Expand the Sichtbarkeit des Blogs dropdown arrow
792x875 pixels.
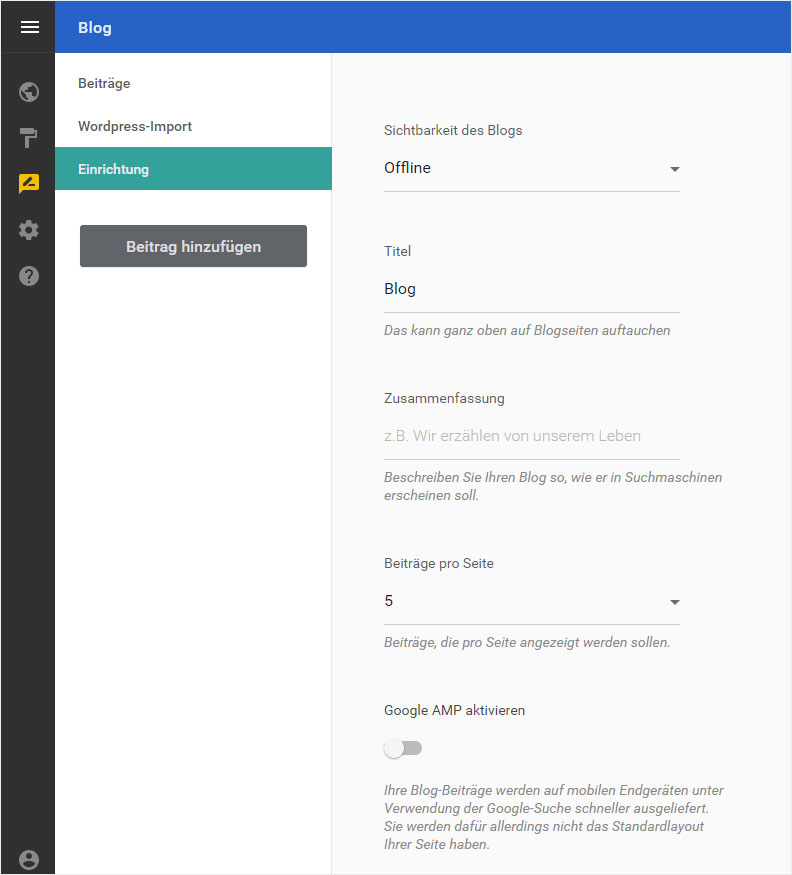[675, 169]
